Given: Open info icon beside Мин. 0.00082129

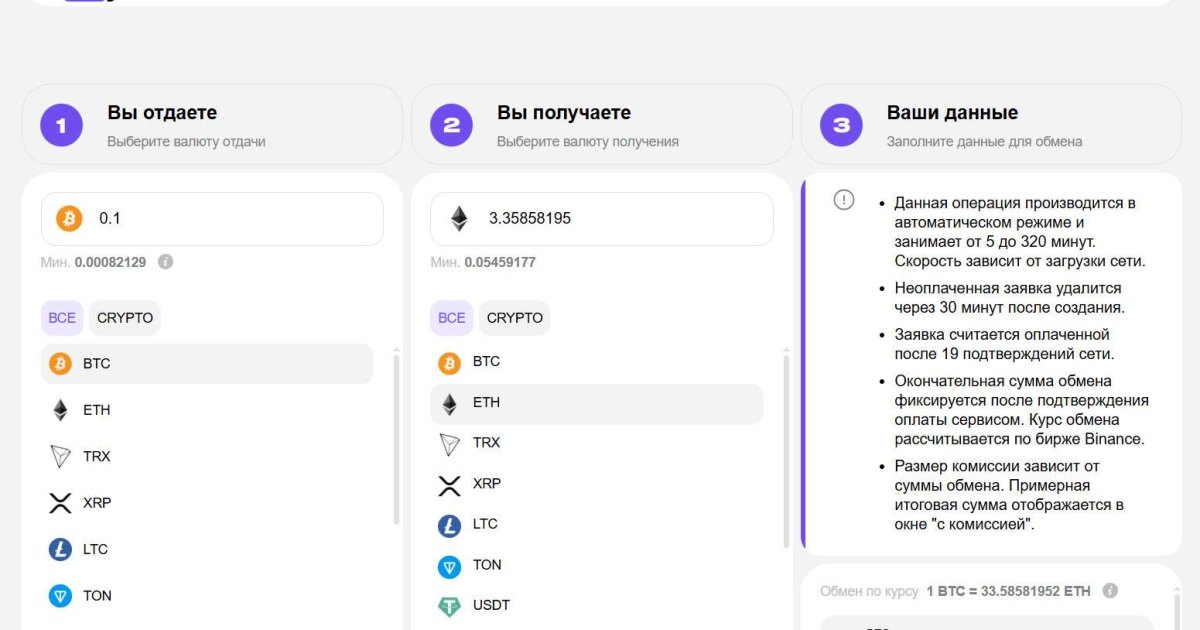Looking at the screenshot, I should 166,262.
